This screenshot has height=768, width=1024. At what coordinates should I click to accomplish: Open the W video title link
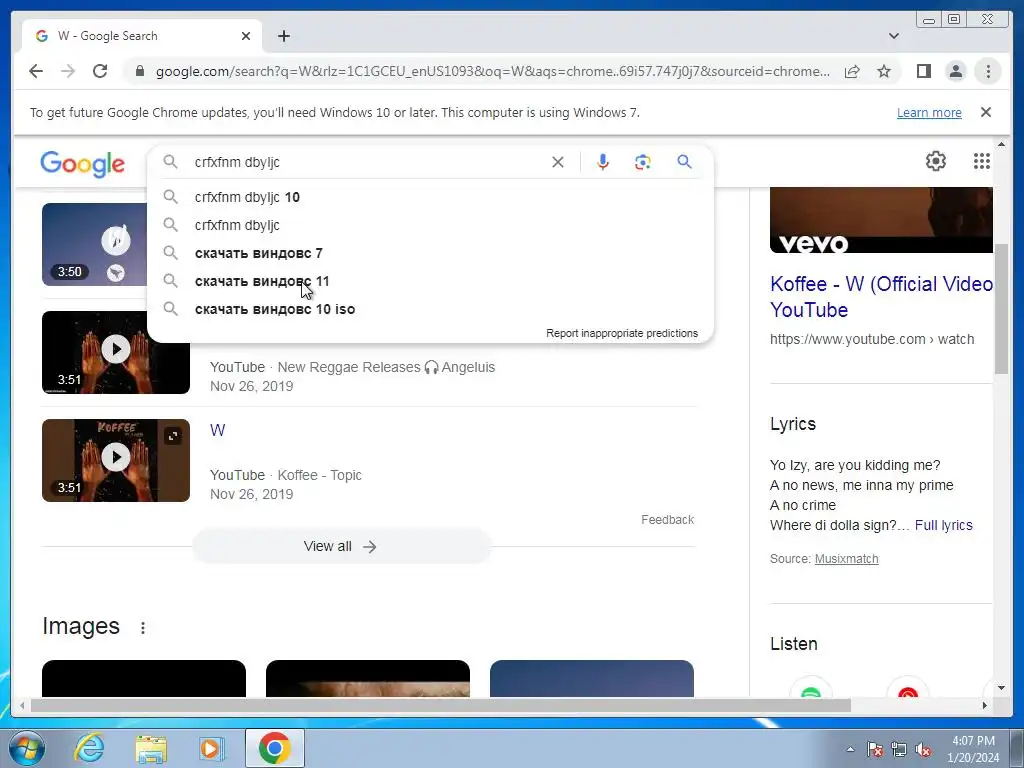(217, 430)
